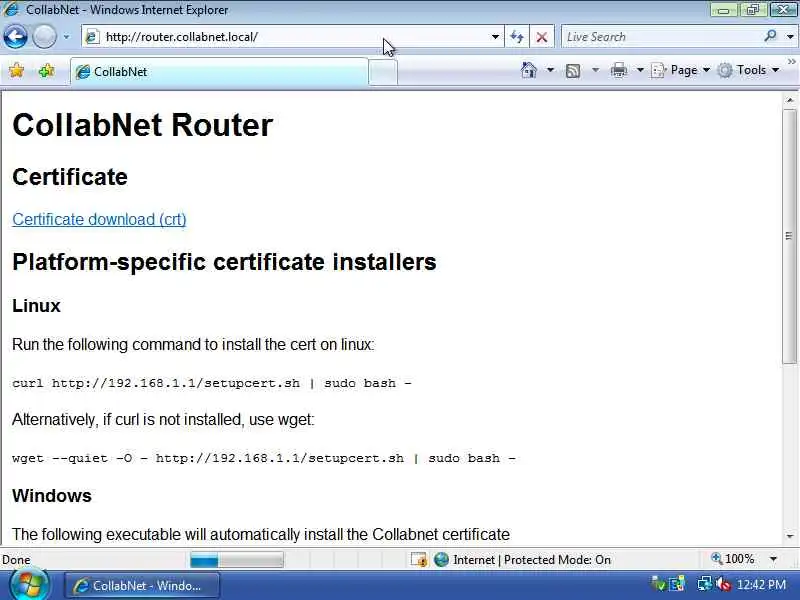Click the page scrollbar up arrow

[x=790, y=101]
